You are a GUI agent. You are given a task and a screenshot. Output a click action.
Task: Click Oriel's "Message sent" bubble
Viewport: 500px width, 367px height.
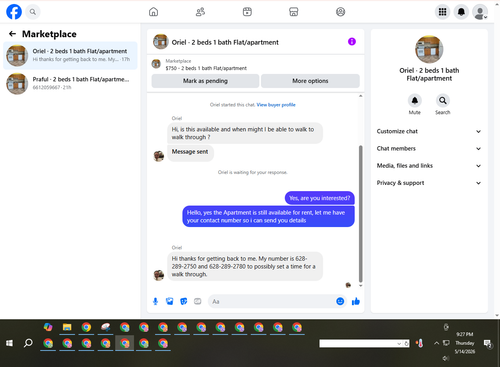[x=190, y=152]
